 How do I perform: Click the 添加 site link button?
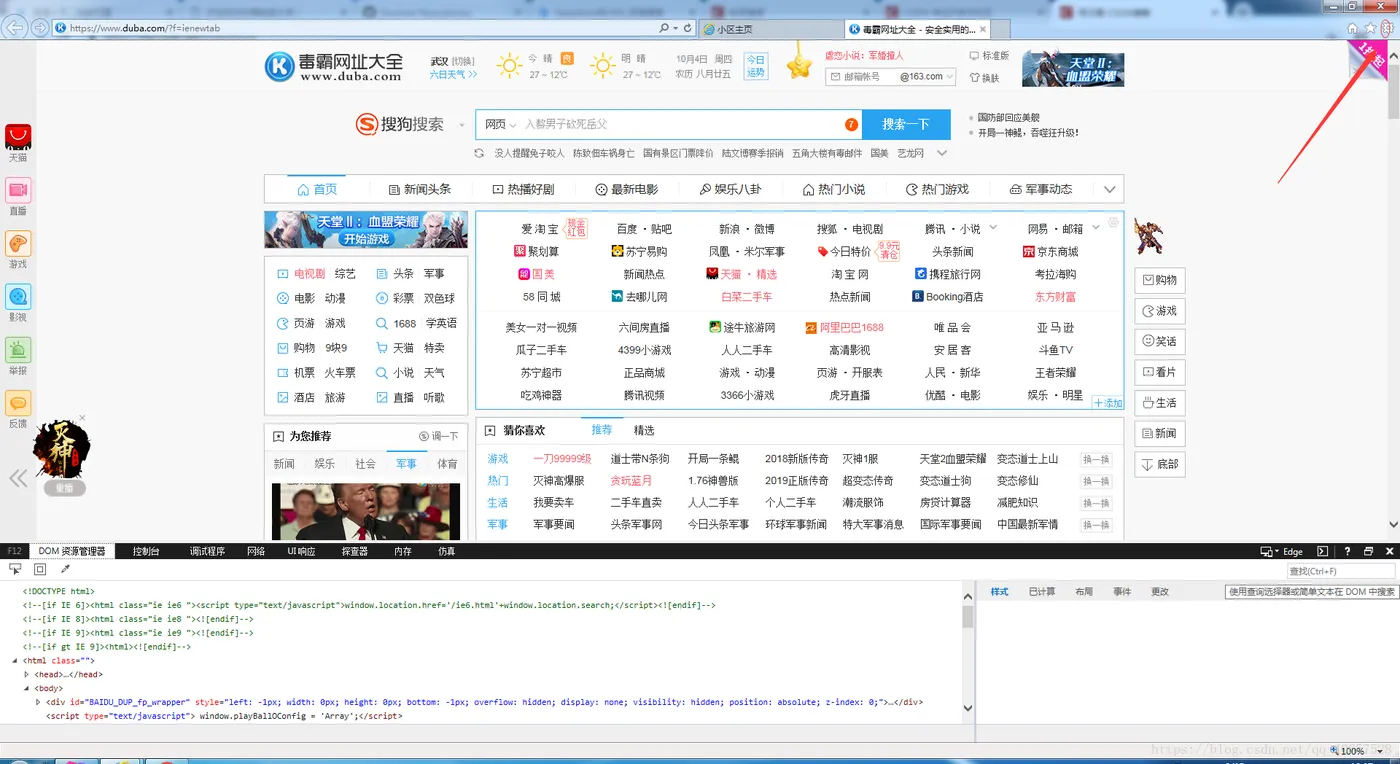1108,403
